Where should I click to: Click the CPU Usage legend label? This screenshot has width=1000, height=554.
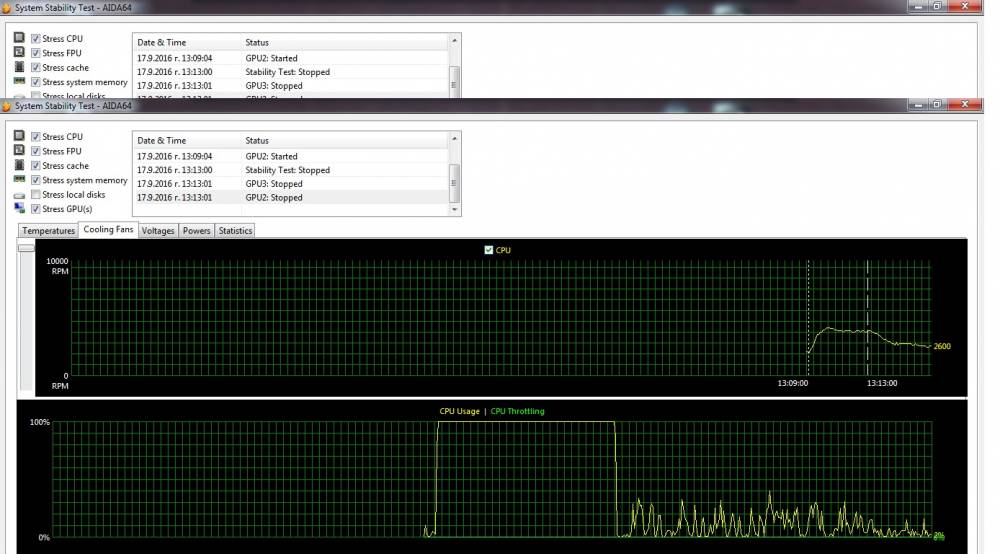tap(459, 411)
